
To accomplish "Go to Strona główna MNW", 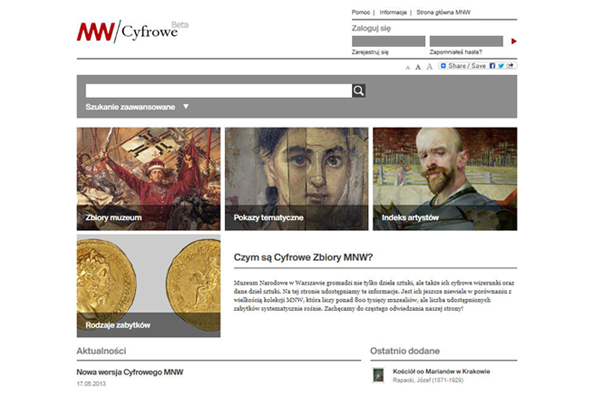I will (444, 12).
